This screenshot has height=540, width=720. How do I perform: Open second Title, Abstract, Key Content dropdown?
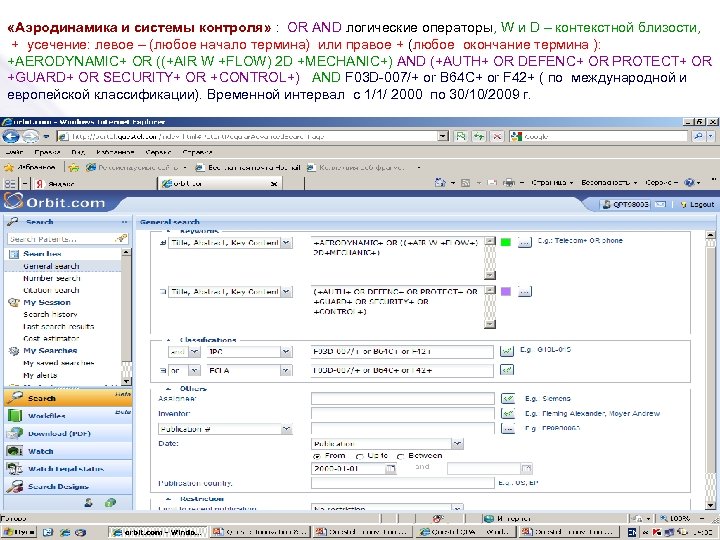point(286,292)
